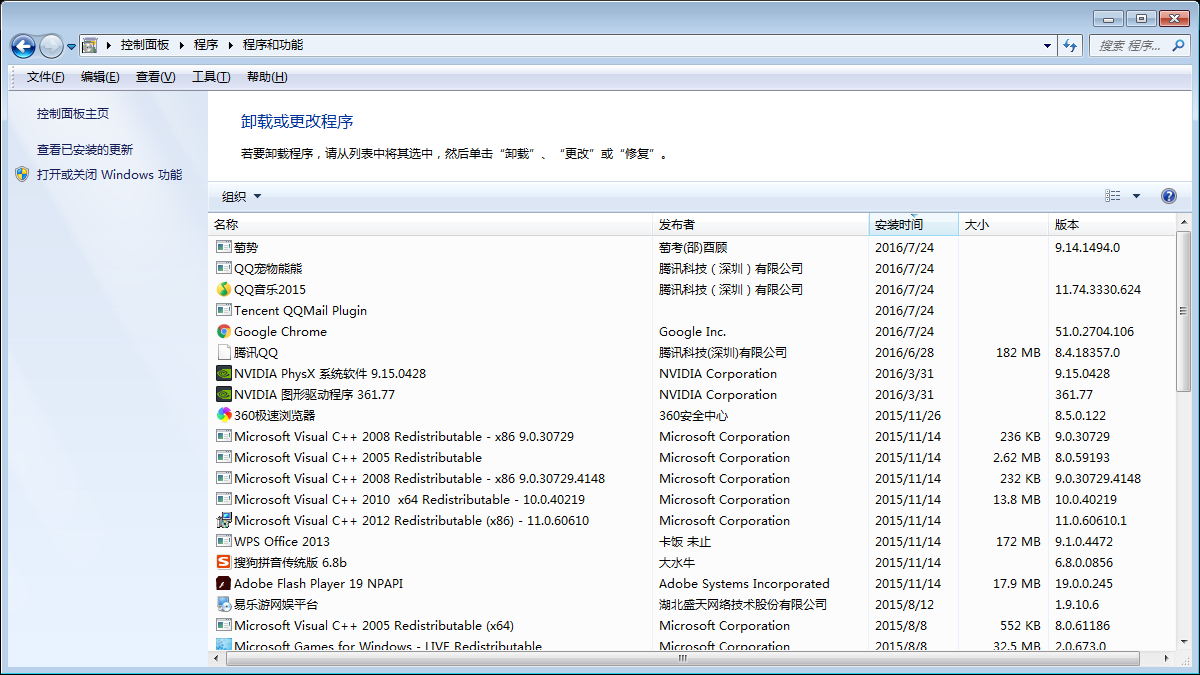Click the Adobe Flash Player 19 NPAPI icon
The width and height of the screenshot is (1200, 675).
point(224,584)
